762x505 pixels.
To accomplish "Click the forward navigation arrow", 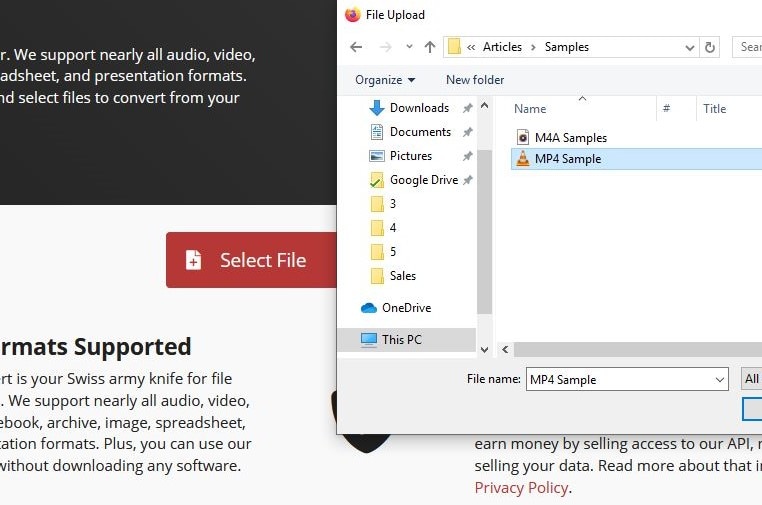I will [385, 47].
